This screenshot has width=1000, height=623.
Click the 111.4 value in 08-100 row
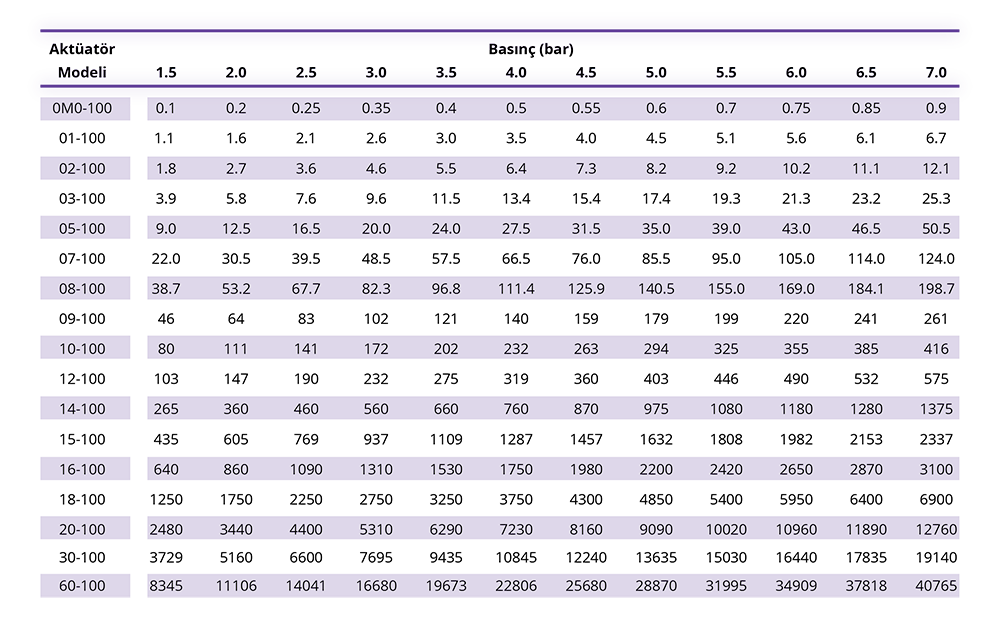point(516,289)
